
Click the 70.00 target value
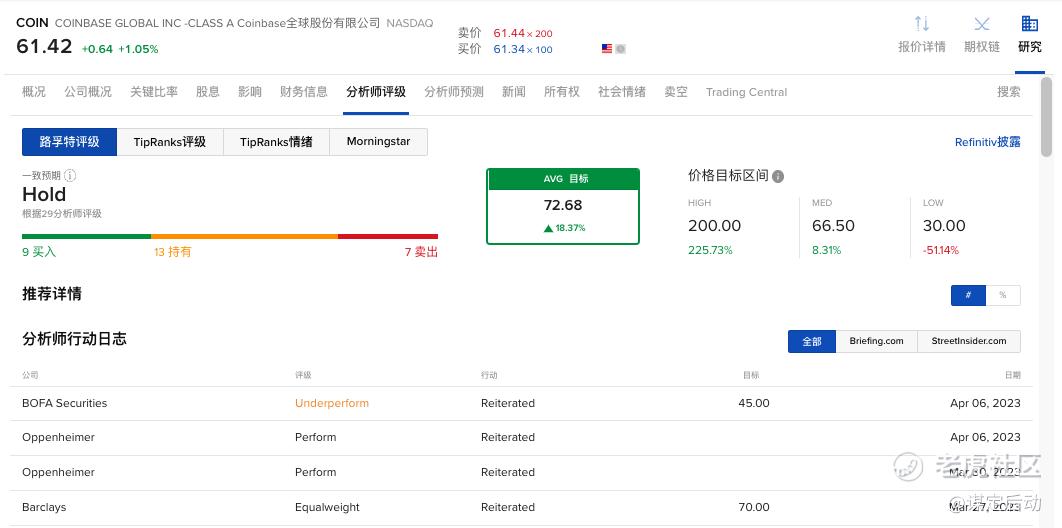point(754,508)
